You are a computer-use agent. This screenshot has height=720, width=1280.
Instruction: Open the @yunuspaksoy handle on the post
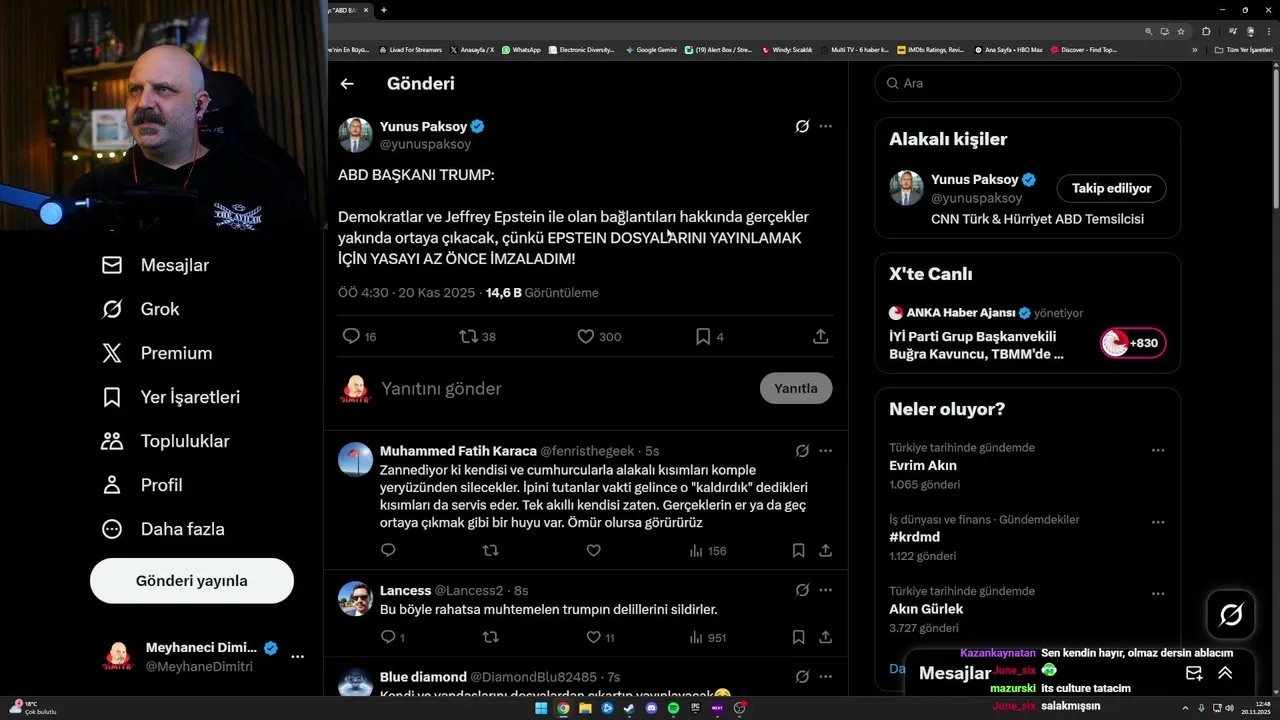[425, 144]
